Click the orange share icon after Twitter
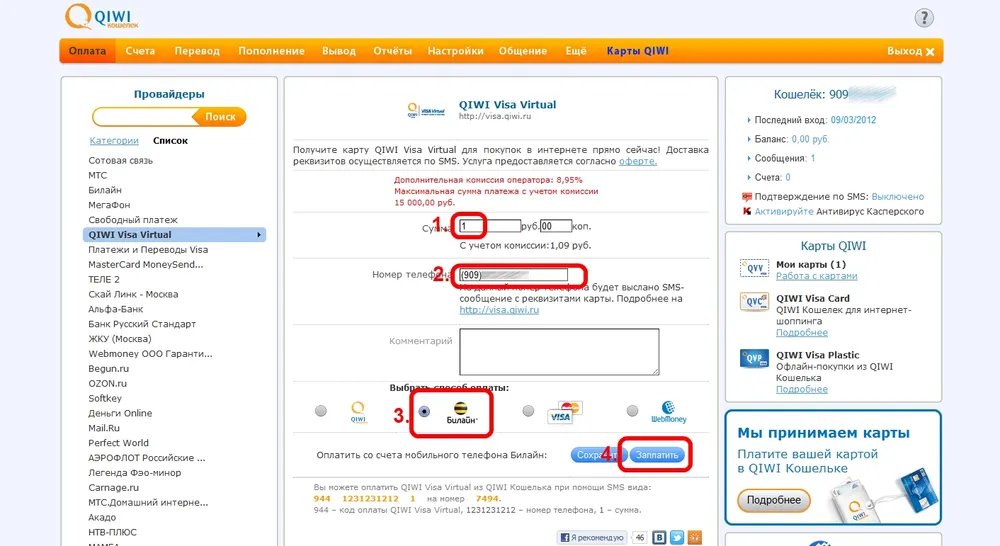 point(695,538)
